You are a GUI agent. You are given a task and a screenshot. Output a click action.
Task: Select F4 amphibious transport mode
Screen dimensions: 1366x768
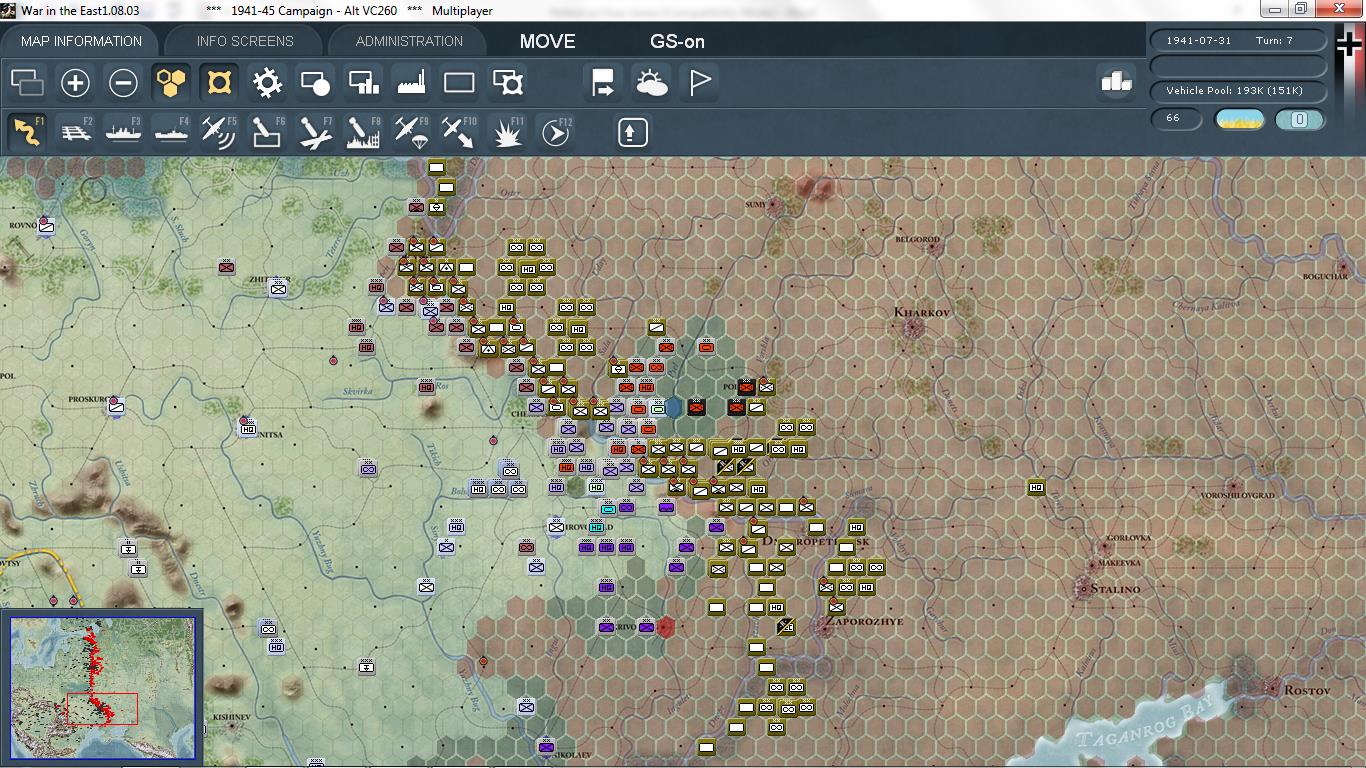coord(171,132)
